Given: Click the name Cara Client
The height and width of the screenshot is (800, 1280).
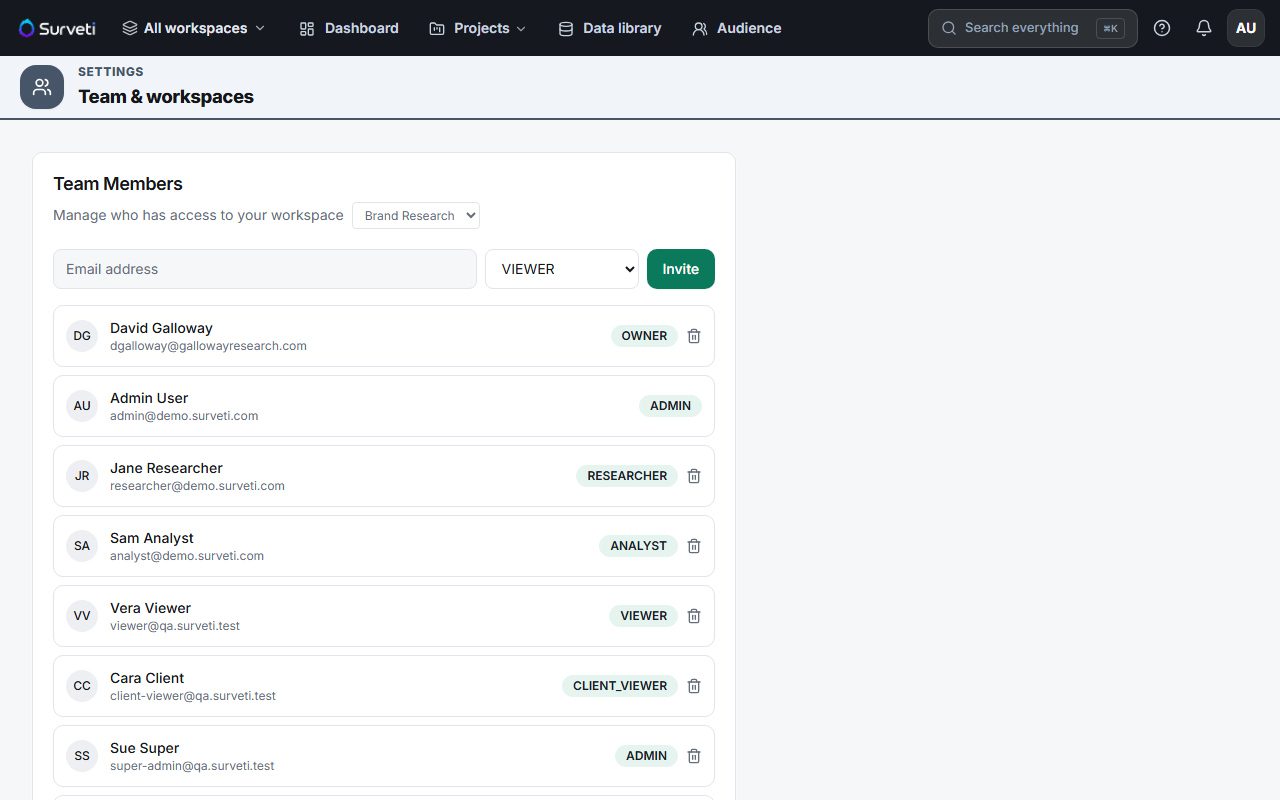Looking at the screenshot, I should (147, 678).
